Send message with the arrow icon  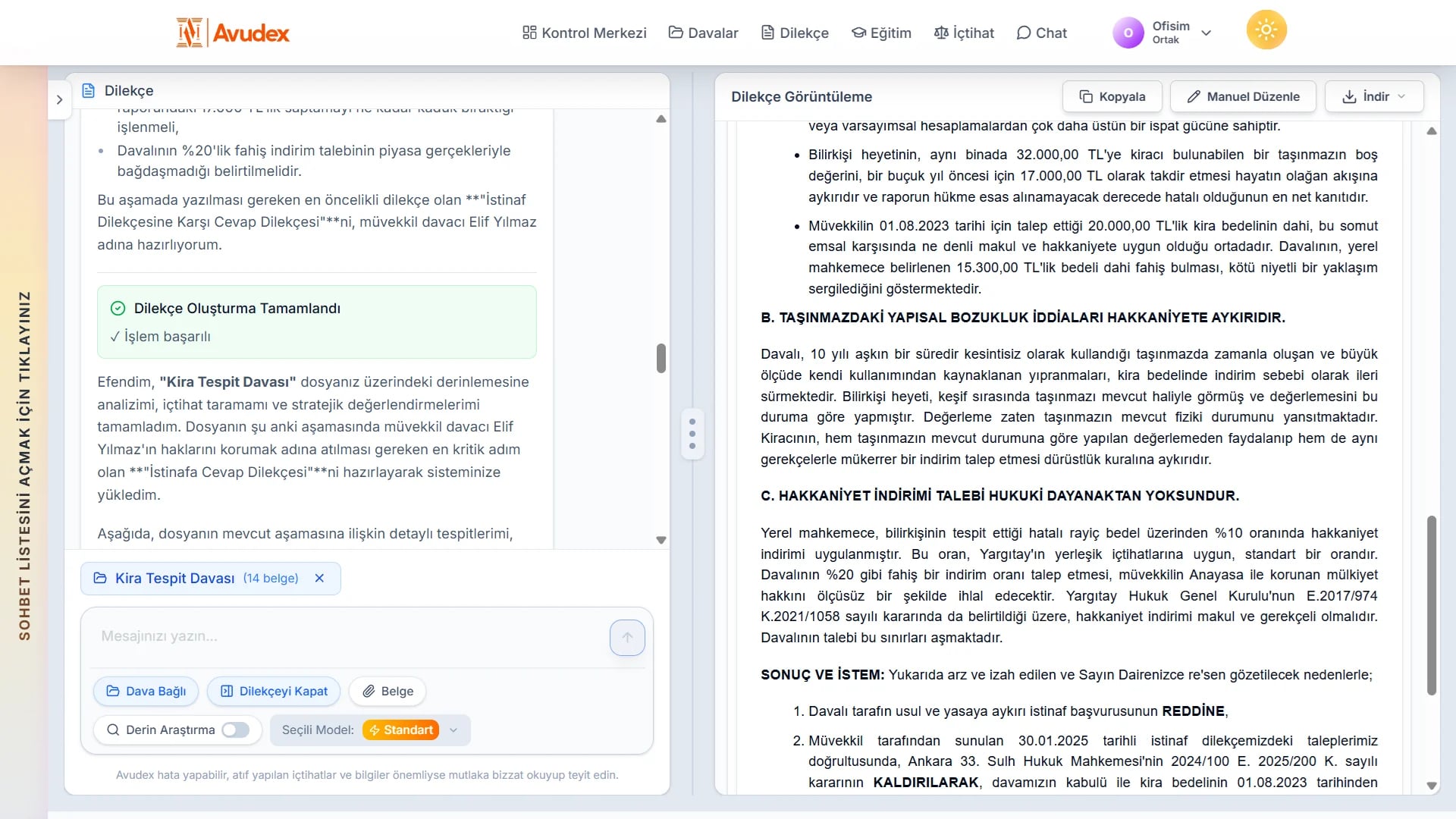tap(627, 638)
